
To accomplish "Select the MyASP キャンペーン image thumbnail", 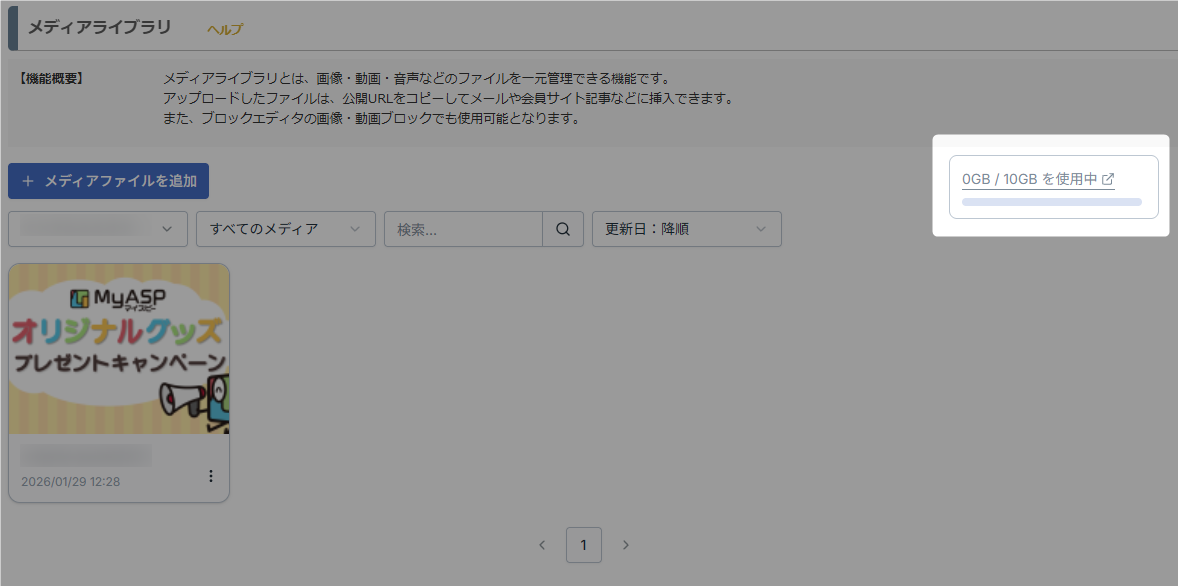I will coord(119,347).
